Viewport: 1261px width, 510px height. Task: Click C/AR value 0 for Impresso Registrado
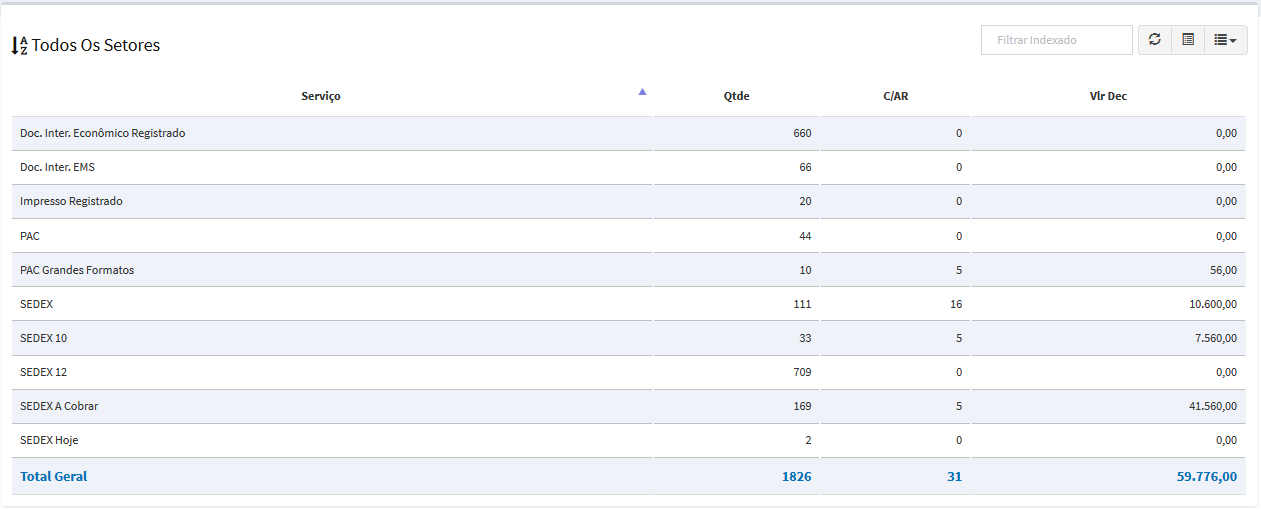(x=959, y=201)
